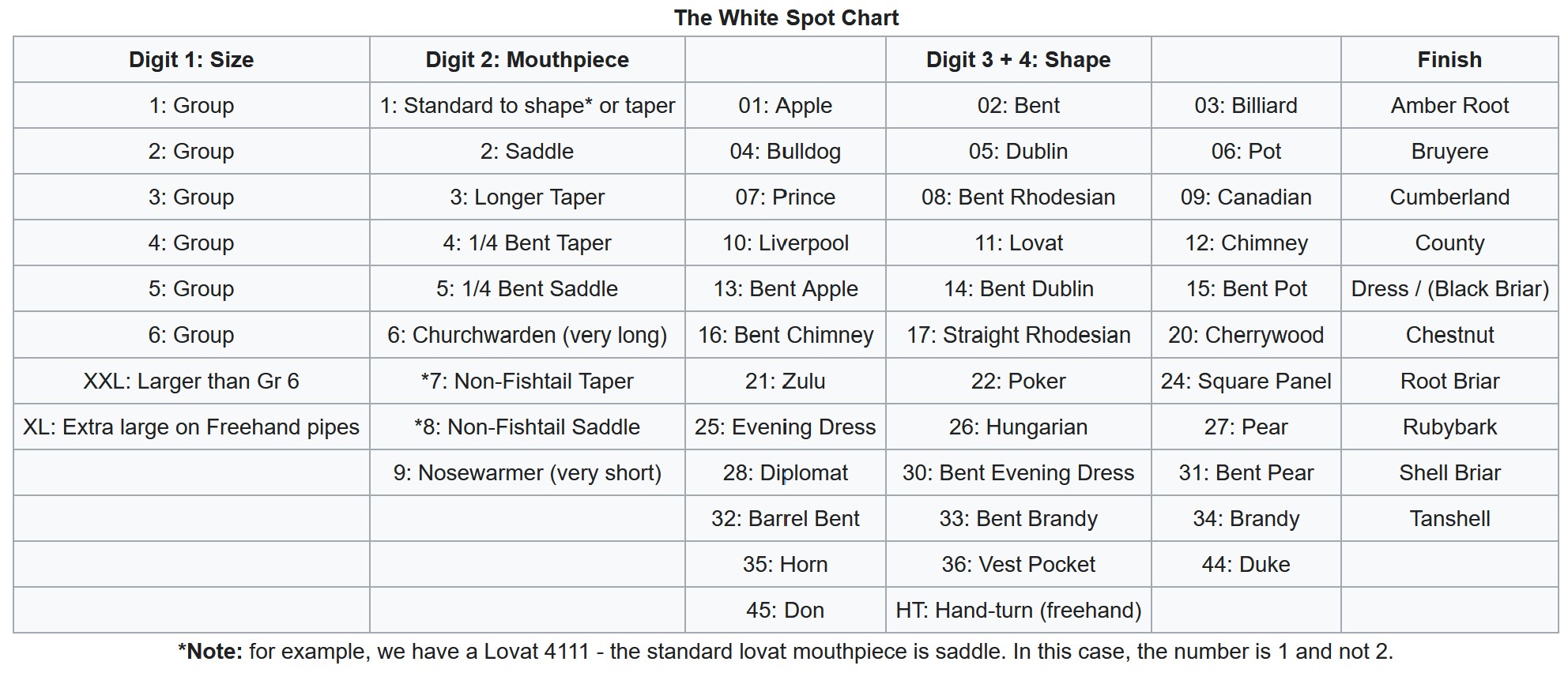Select the "Digit 3 + 4: Shape" header
This screenshot has height=673, width=1568.
pyautogui.click(x=1018, y=60)
